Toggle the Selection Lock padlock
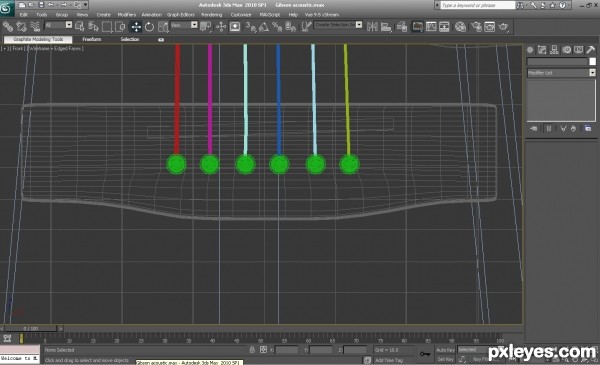The image size is (600, 365). coord(252,349)
